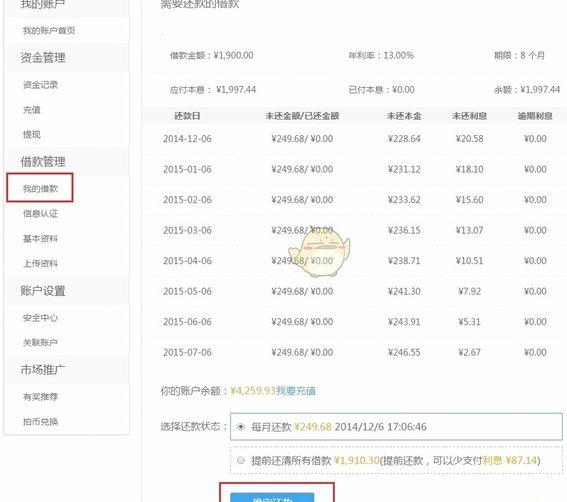Click the 借款管理 section header

43,161
